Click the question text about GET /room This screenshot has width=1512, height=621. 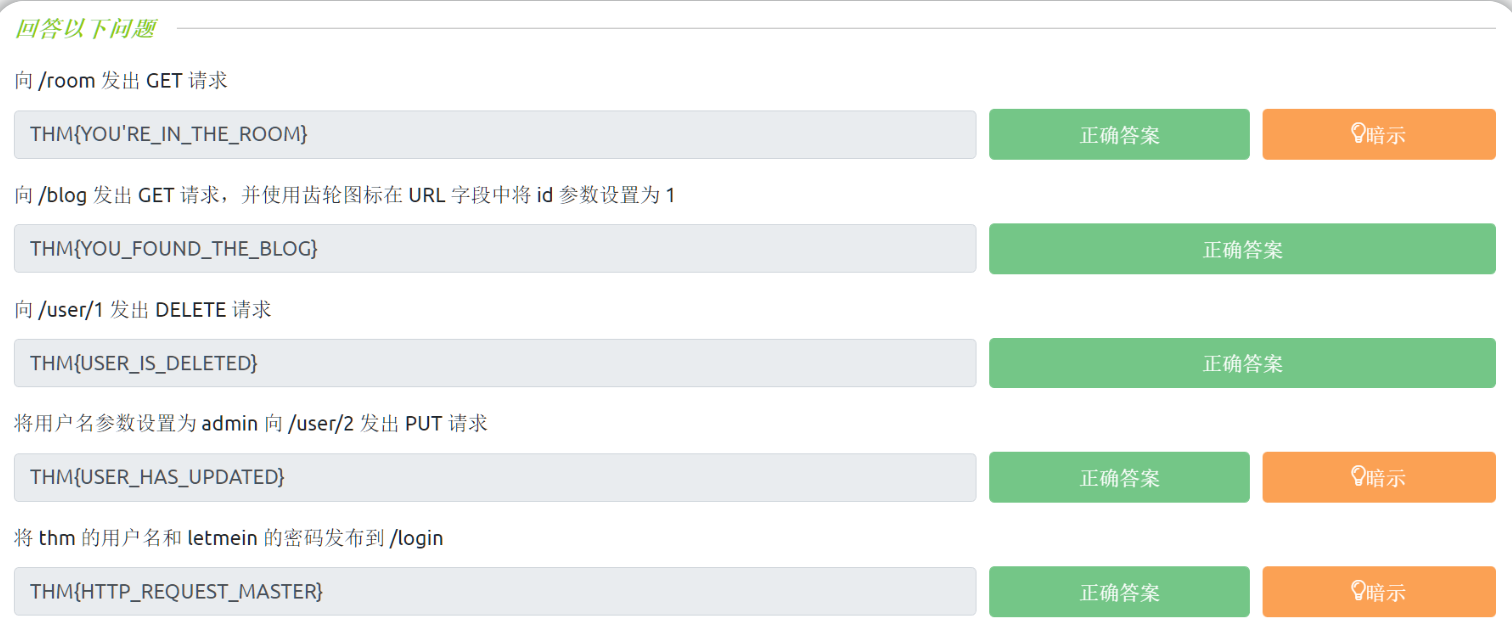[121, 80]
